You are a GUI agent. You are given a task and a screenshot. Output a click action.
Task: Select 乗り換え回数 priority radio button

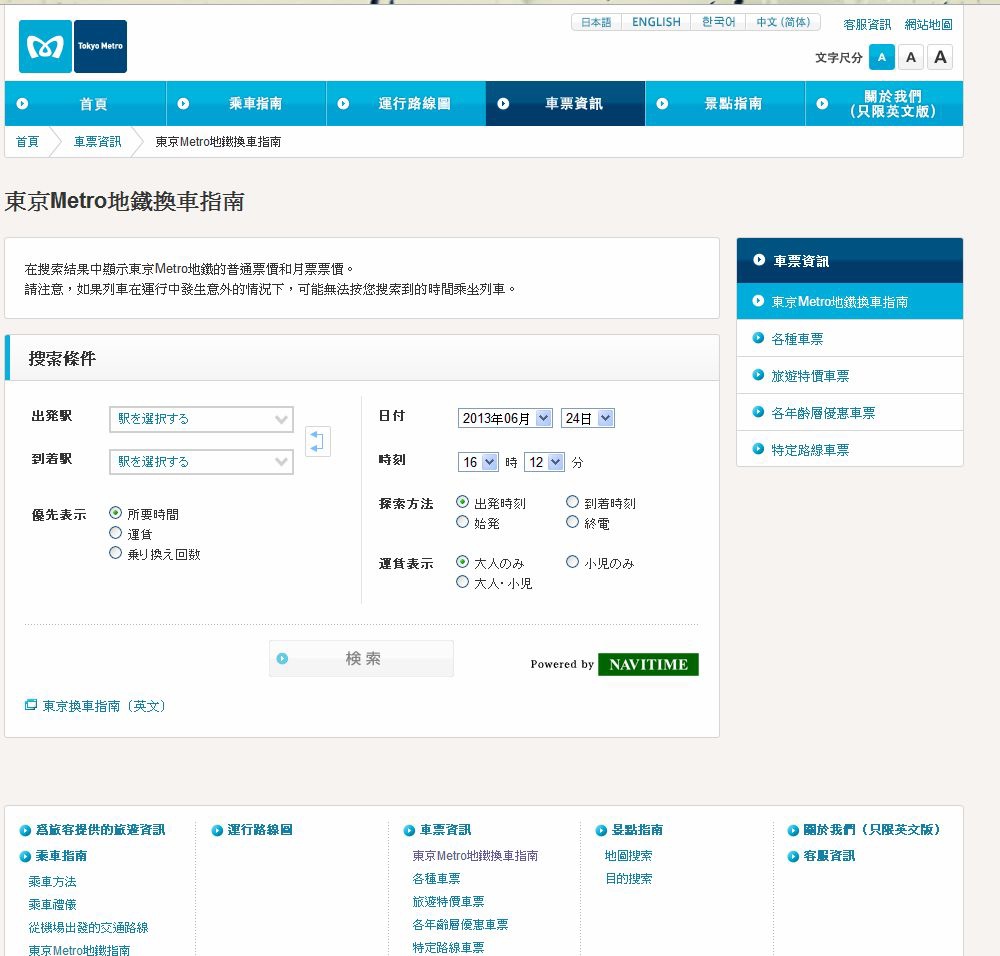pyautogui.click(x=115, y=552)
